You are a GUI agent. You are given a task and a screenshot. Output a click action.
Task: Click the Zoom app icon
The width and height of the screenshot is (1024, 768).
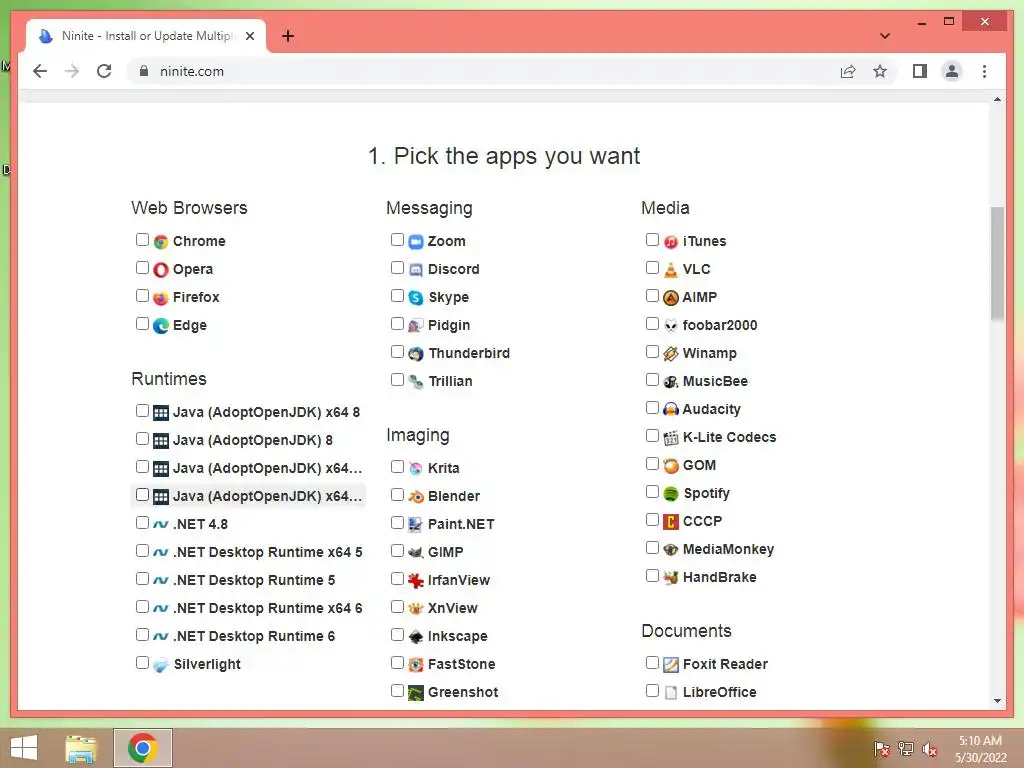(x=416, y=242)
